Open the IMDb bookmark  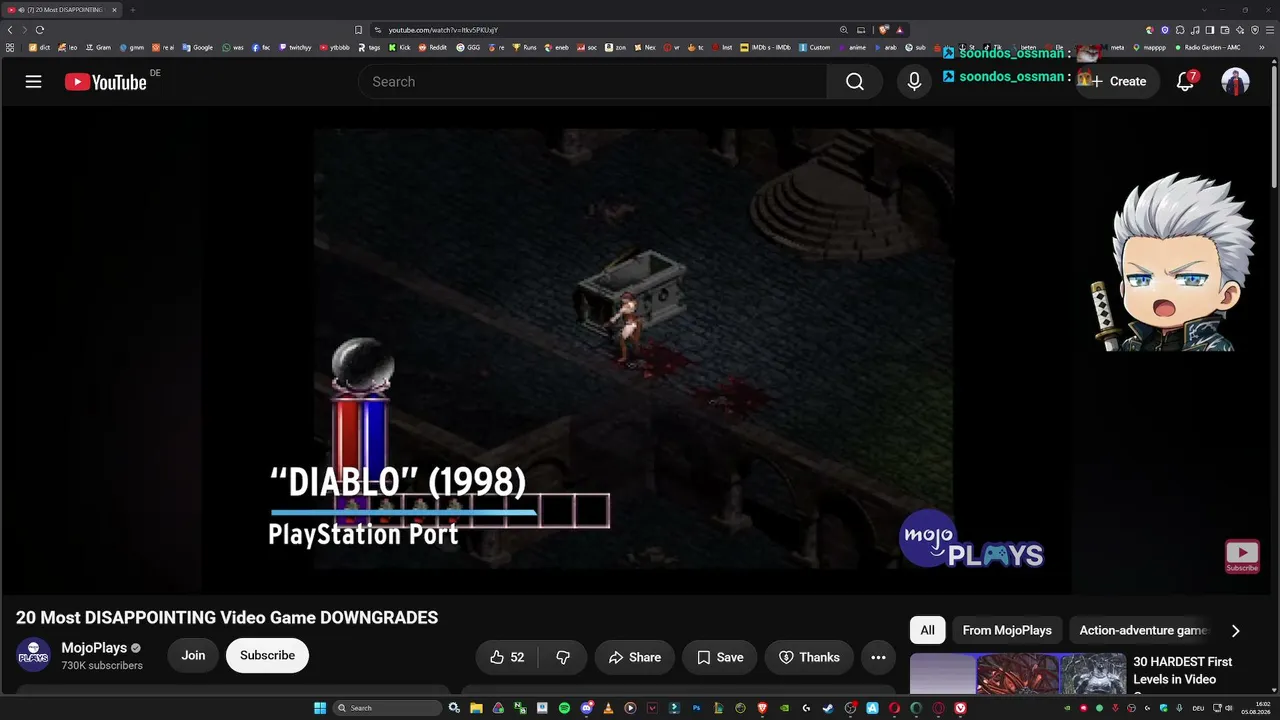[x=766, y=47]
